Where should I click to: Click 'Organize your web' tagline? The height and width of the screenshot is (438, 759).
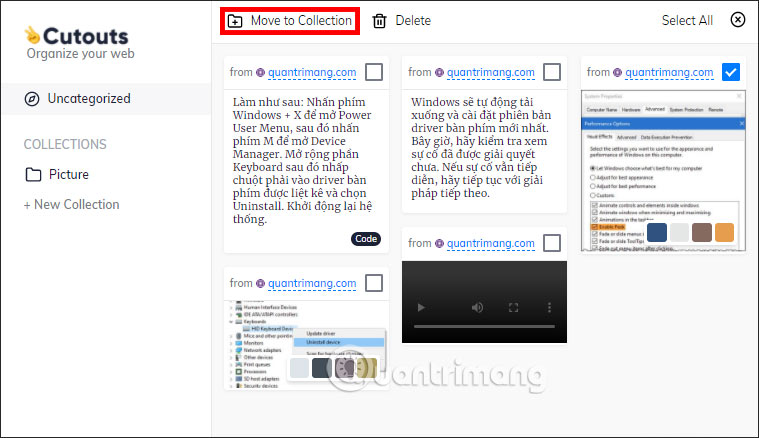coord(80,54)
